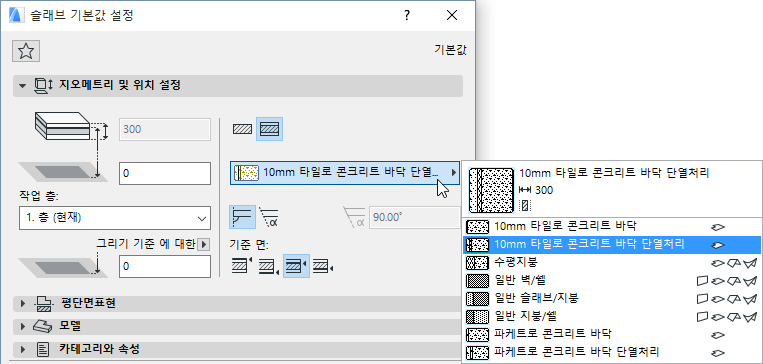The height and width of the screenshot is (364, 763).
Task: Click the 모델 header label
Action: [x=70, y=326]
